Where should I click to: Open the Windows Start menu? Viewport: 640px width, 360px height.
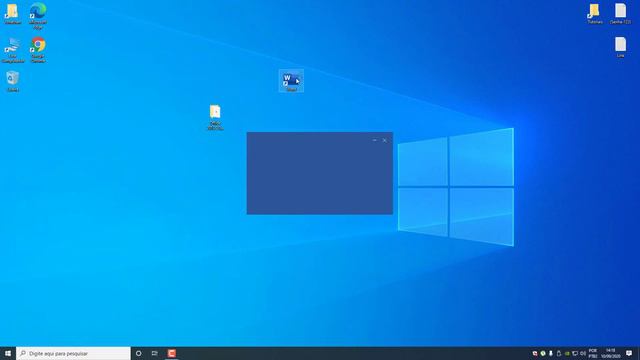8,353
